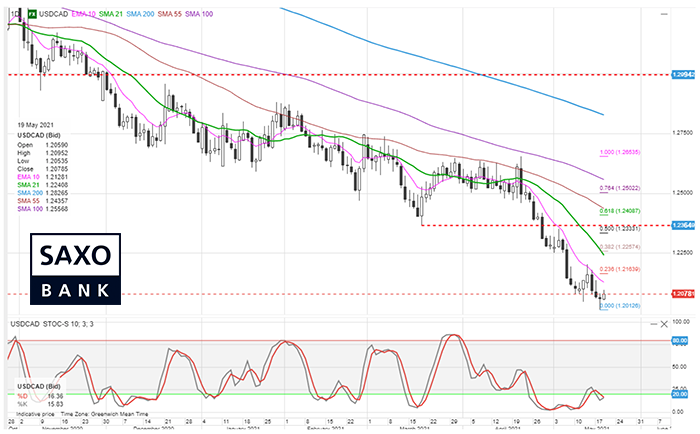
Task: Click the top blue 1.2994 level price tag
Action: (x=683, y=75)
